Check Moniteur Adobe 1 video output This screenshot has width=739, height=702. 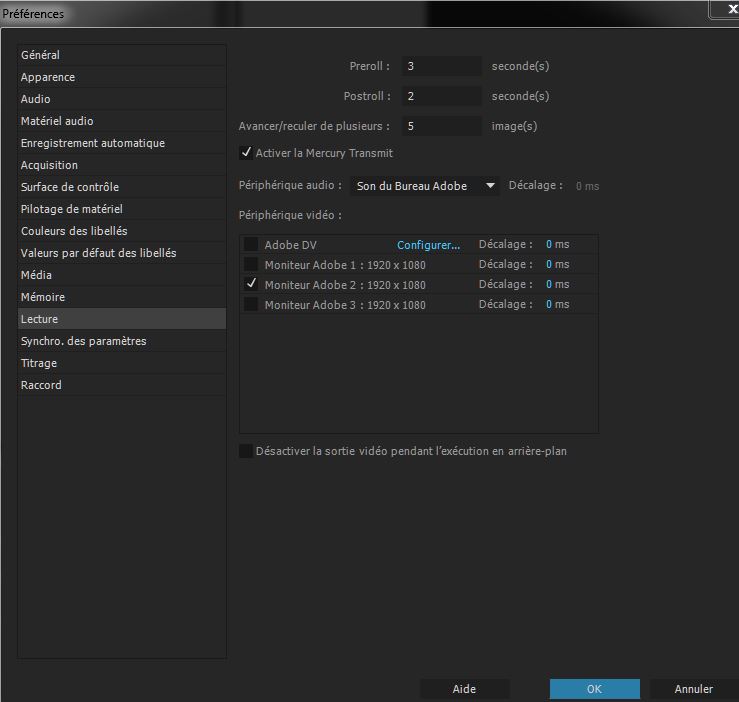(x=251, y=265)
